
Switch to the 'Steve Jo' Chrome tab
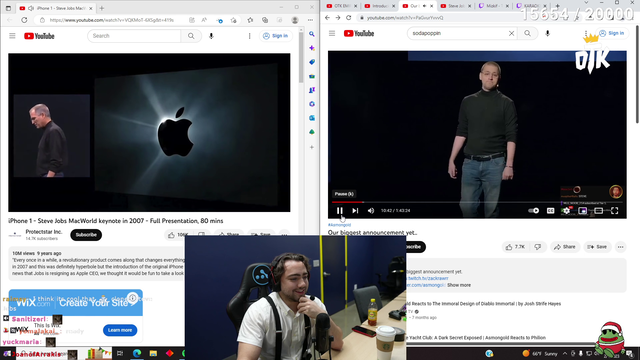point(455,6)
